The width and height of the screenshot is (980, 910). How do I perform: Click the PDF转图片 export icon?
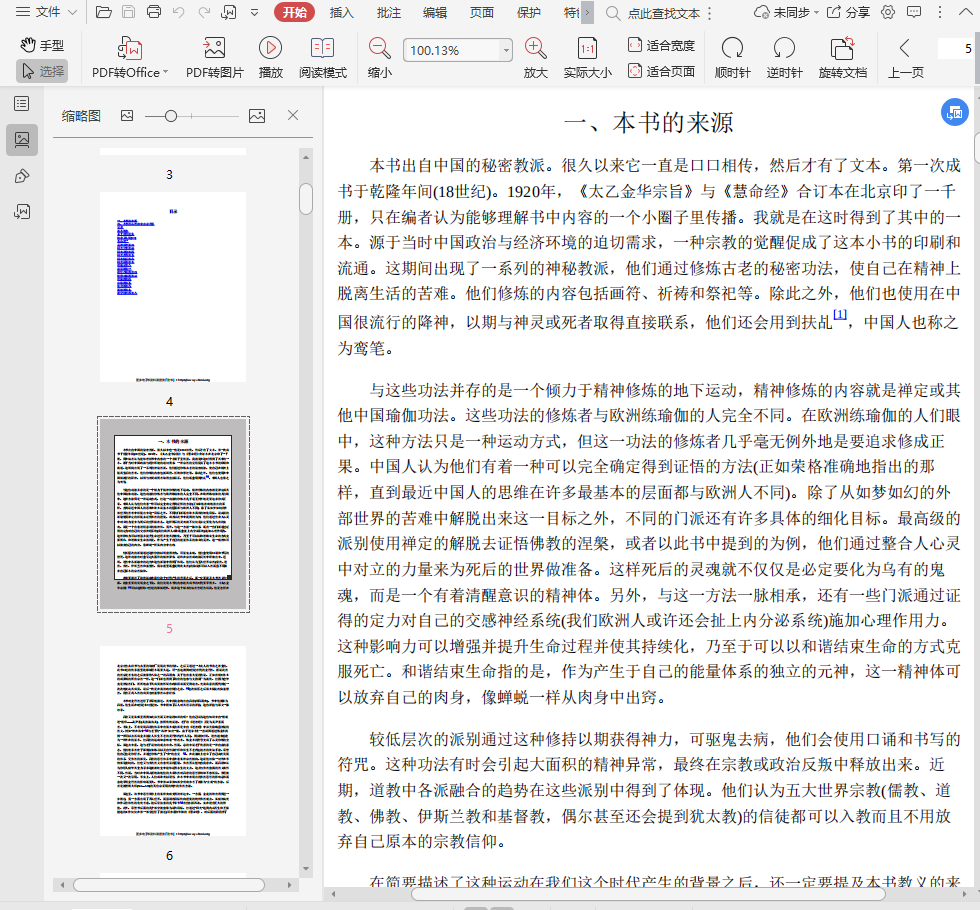coord(214,49)
